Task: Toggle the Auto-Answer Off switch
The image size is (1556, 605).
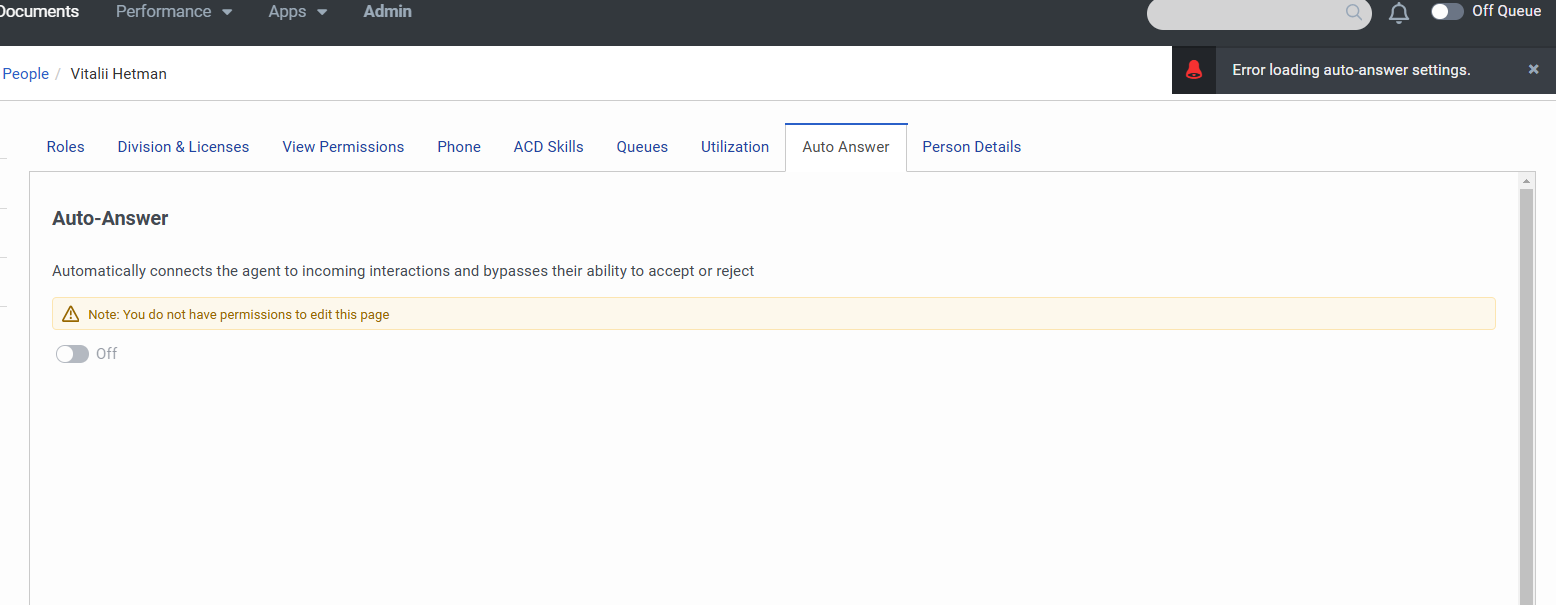Action: click(x=72, y=354)
